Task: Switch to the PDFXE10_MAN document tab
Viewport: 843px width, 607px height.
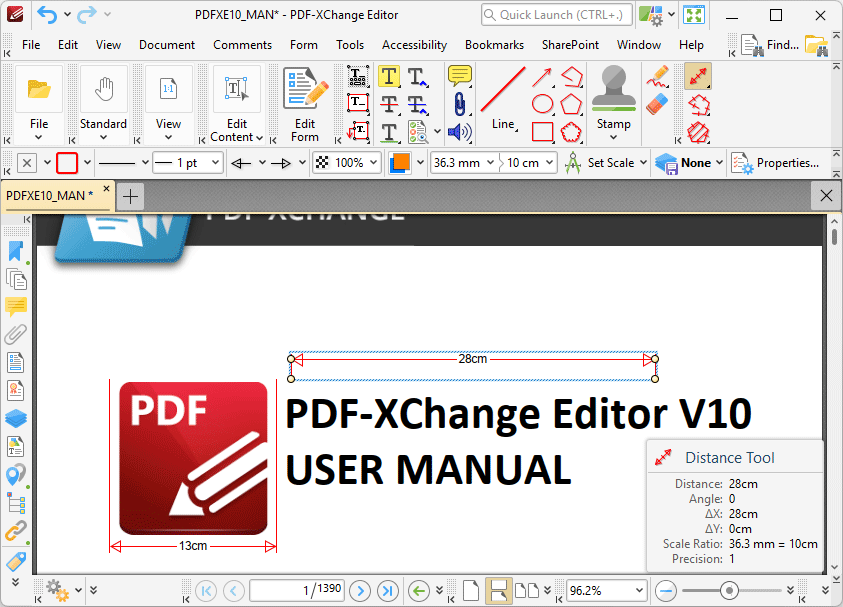Action: pos(49,196)
